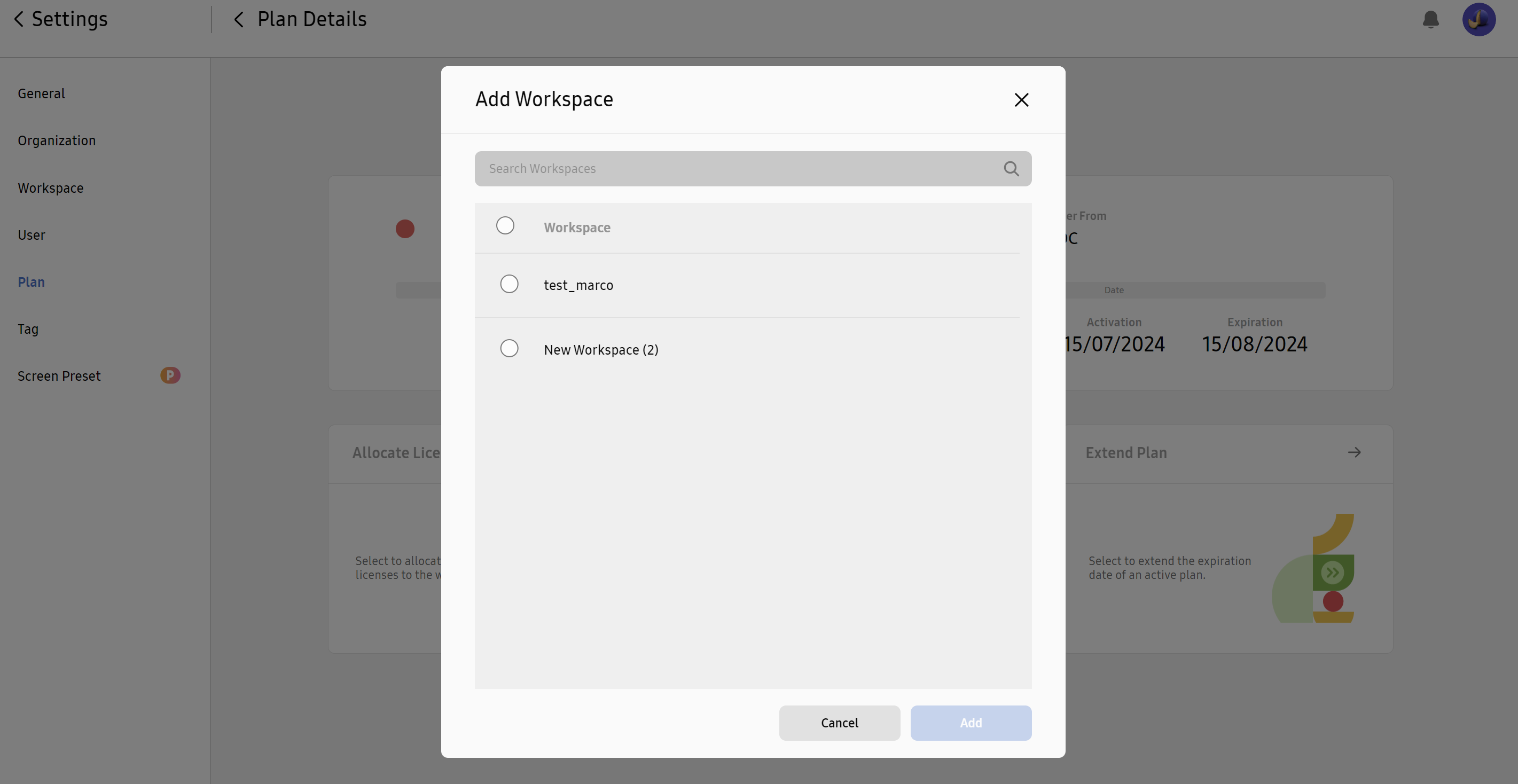
Task: Click the Cancel button
Action: [x=839, y=723]
